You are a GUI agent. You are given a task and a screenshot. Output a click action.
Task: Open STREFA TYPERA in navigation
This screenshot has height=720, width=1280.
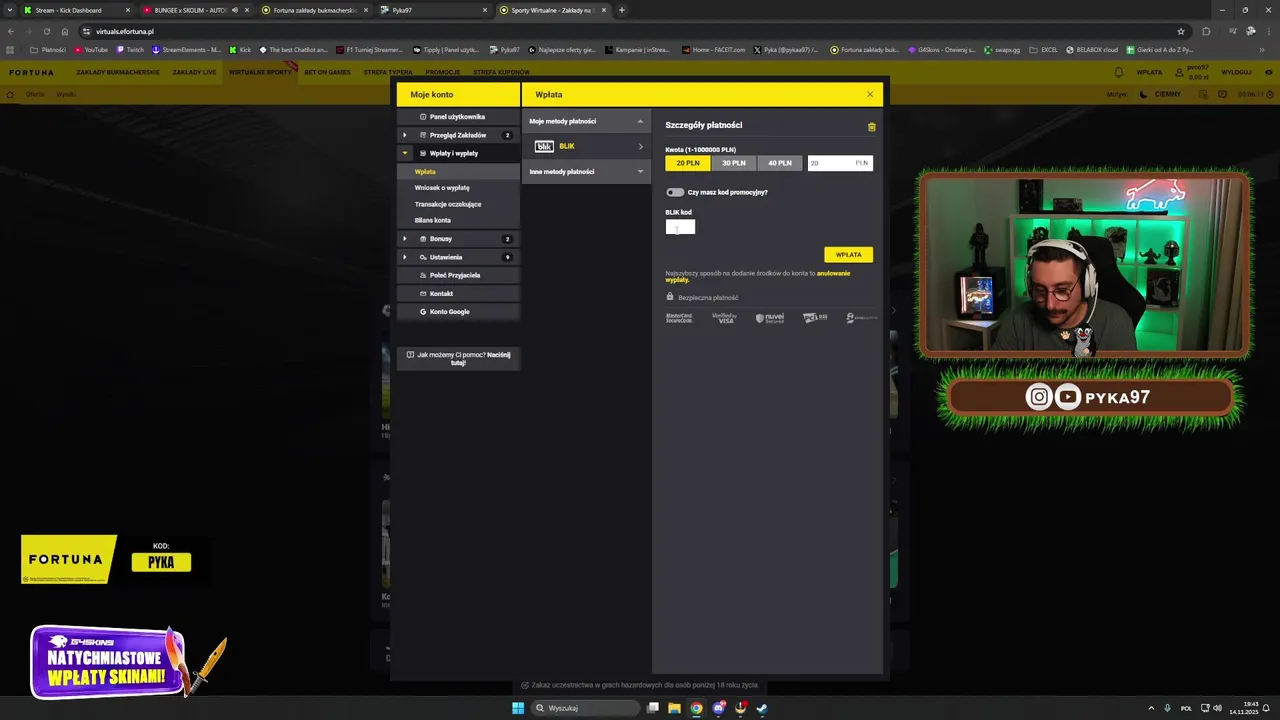(388, 72)
